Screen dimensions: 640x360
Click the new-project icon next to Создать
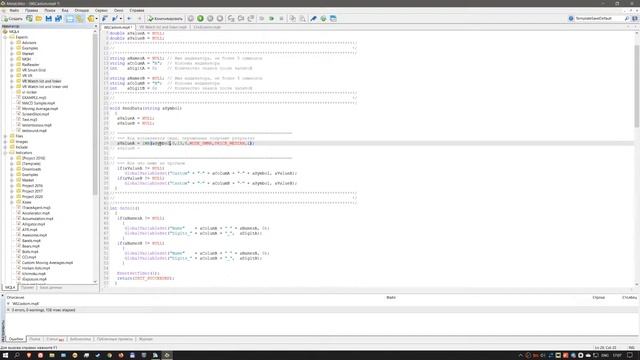[x=29, y=19]
